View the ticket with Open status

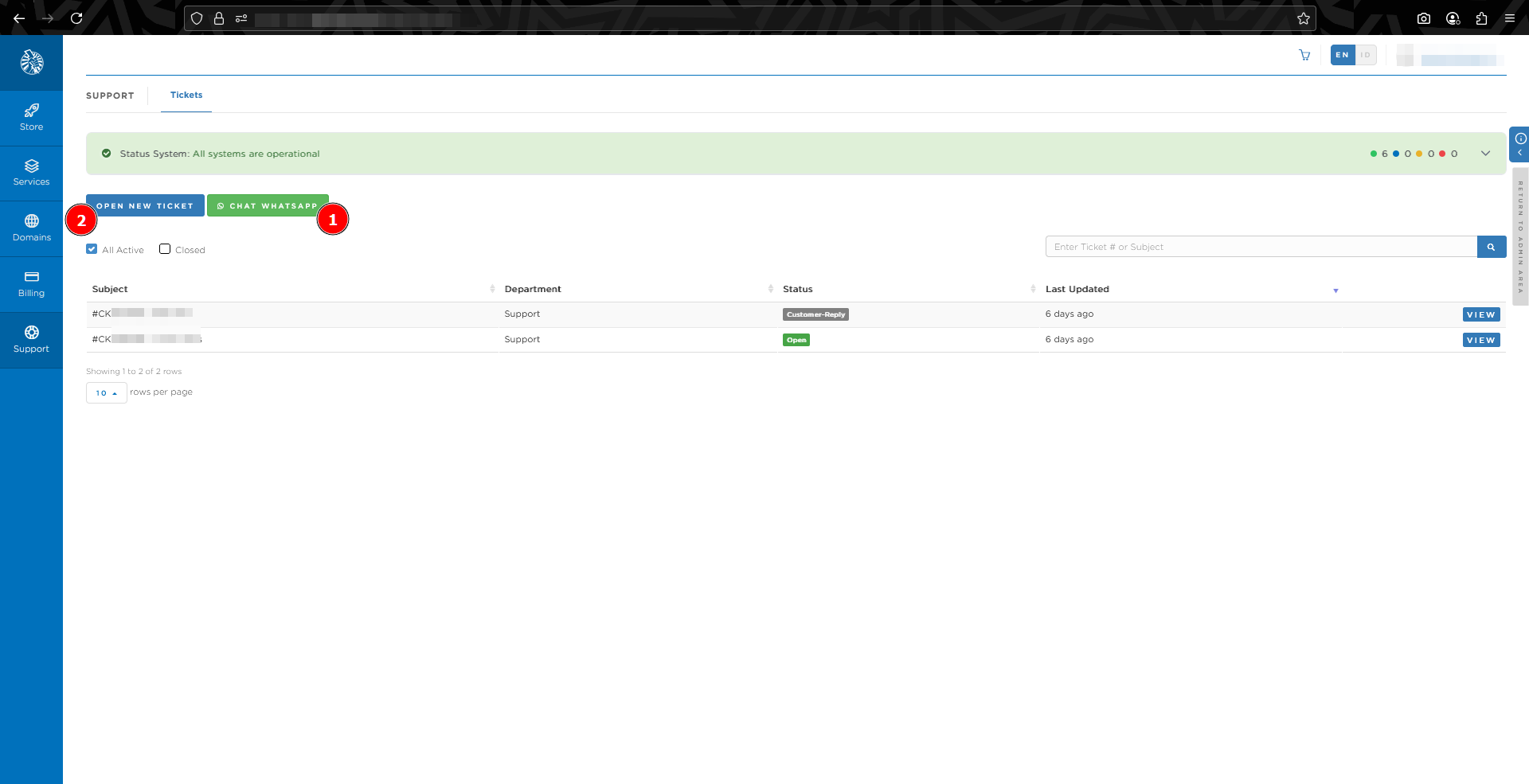click(1480, 340)
